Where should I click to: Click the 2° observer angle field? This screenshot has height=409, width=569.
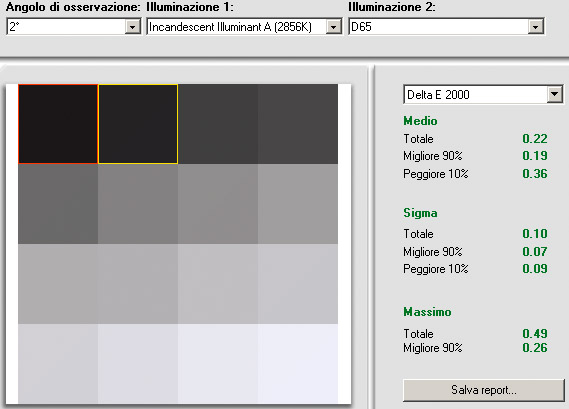[66, 27]
